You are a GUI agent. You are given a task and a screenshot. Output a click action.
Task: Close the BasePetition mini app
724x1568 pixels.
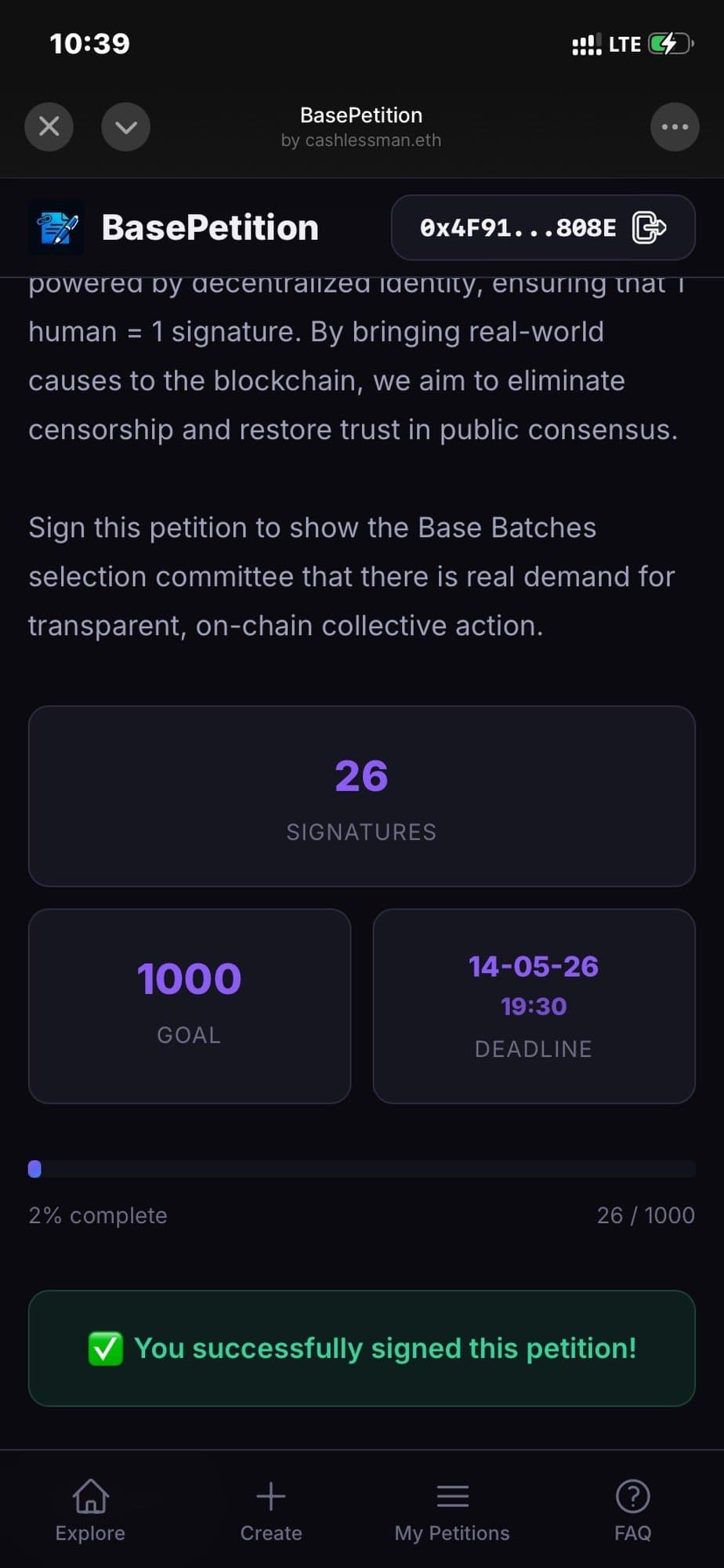(x=49, y=126)
